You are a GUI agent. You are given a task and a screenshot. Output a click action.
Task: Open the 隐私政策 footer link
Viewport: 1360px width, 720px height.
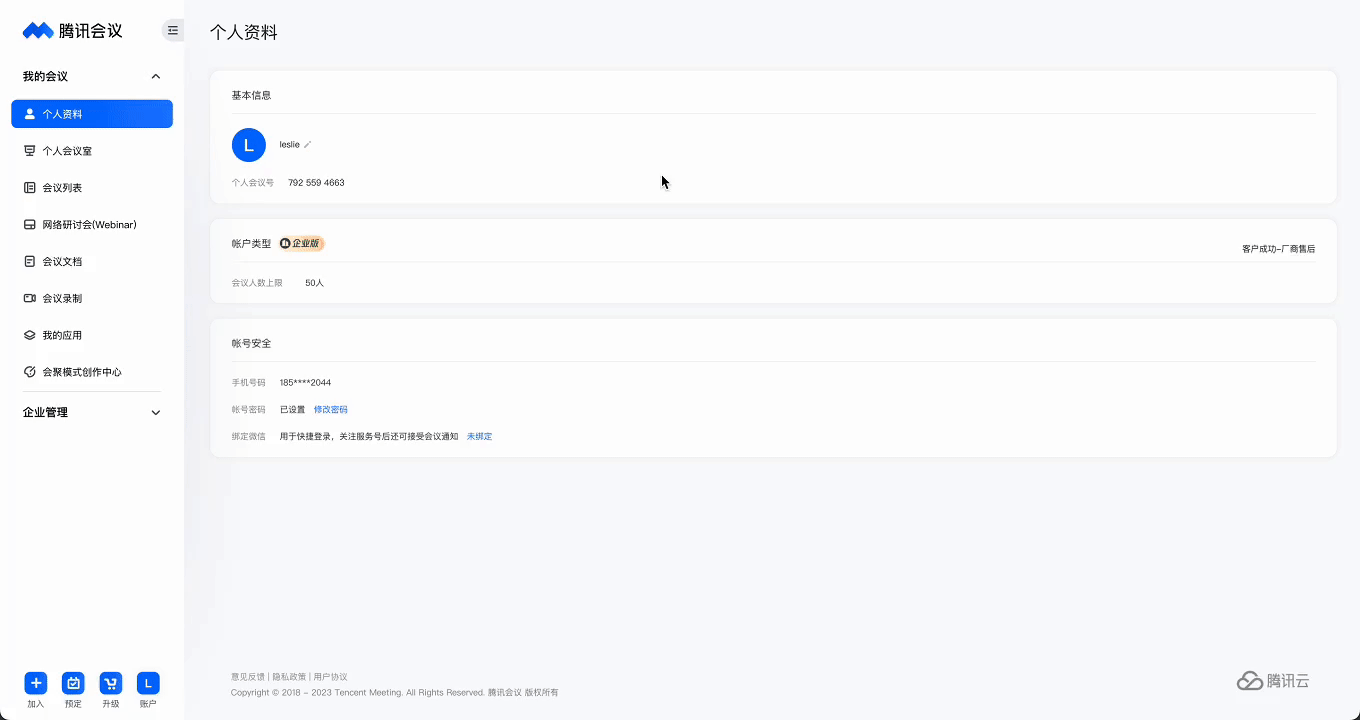[289, 677]
